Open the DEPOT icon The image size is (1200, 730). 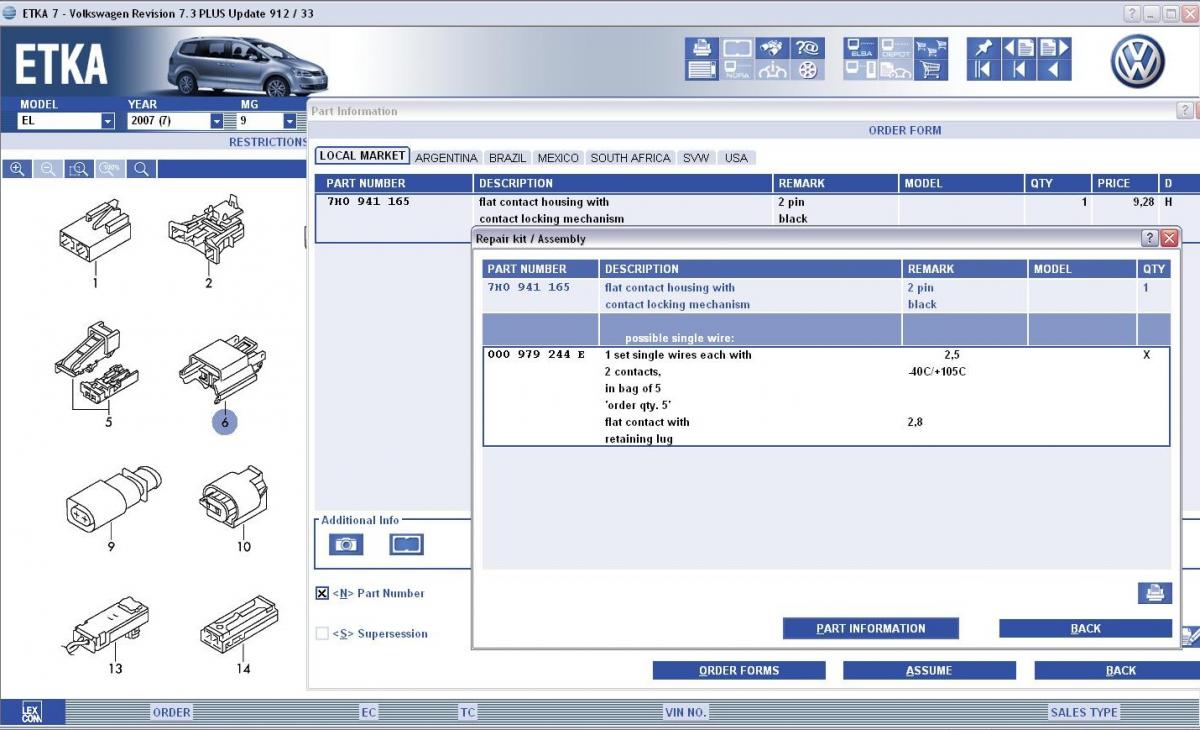pyautogui.click(x=896, y=48)
